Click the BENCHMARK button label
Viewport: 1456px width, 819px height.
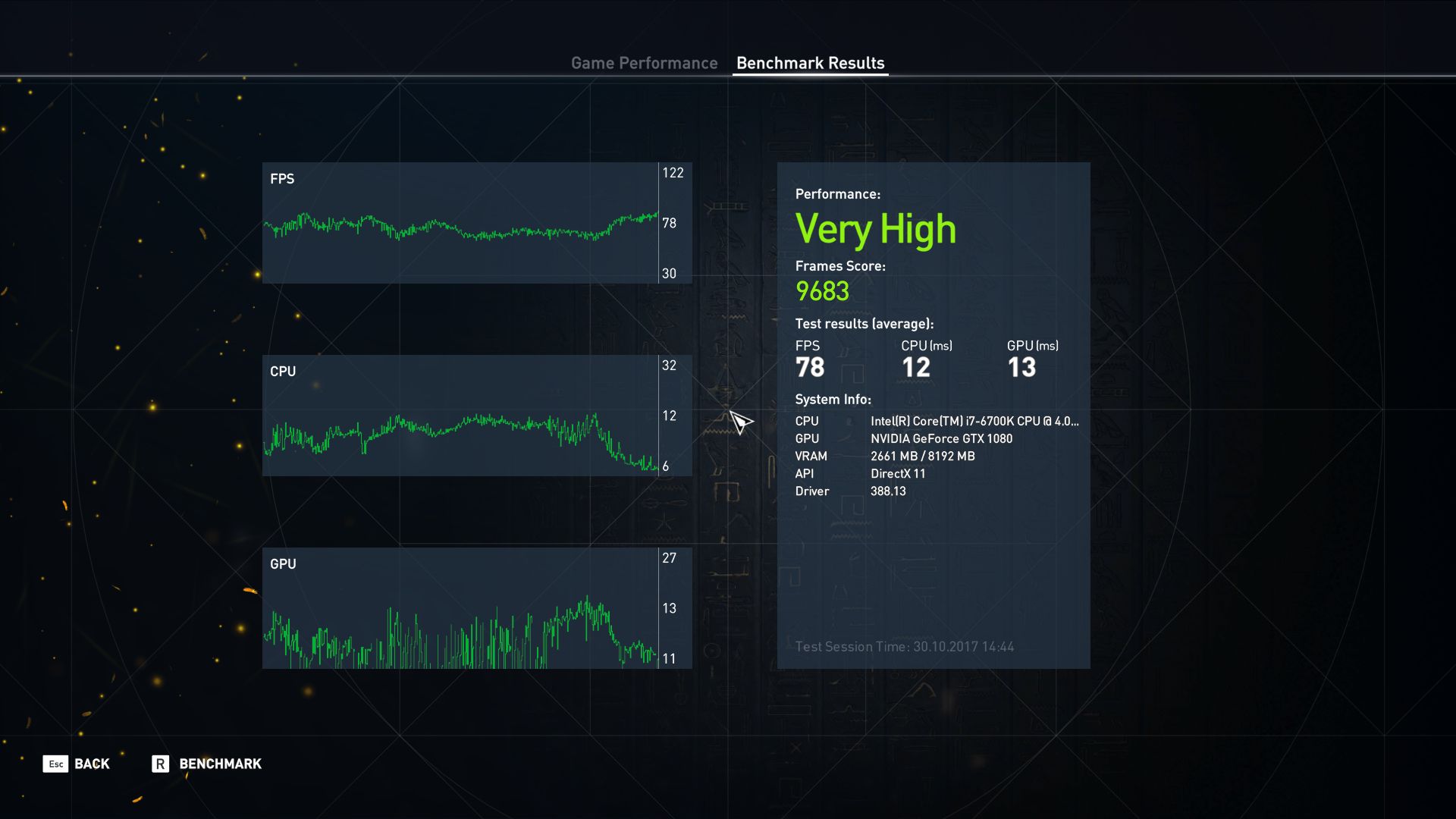[220, 764]
